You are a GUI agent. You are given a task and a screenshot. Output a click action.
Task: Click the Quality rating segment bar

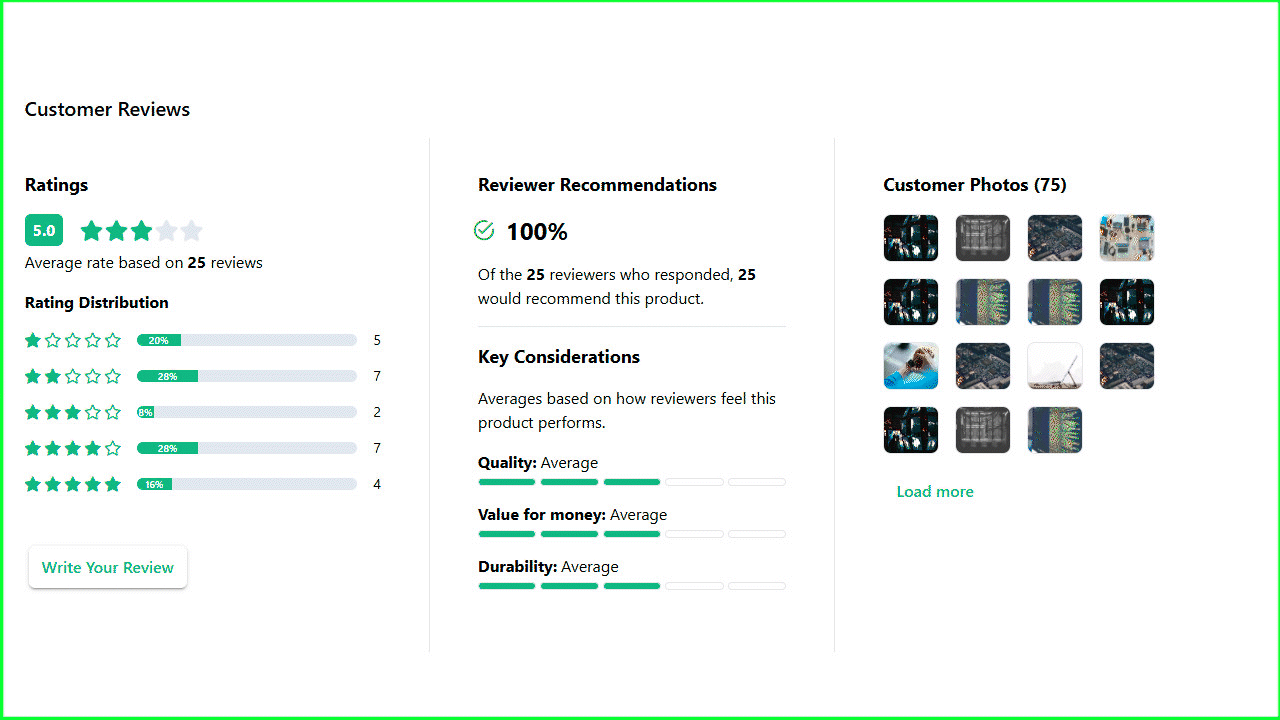[632, 482]
